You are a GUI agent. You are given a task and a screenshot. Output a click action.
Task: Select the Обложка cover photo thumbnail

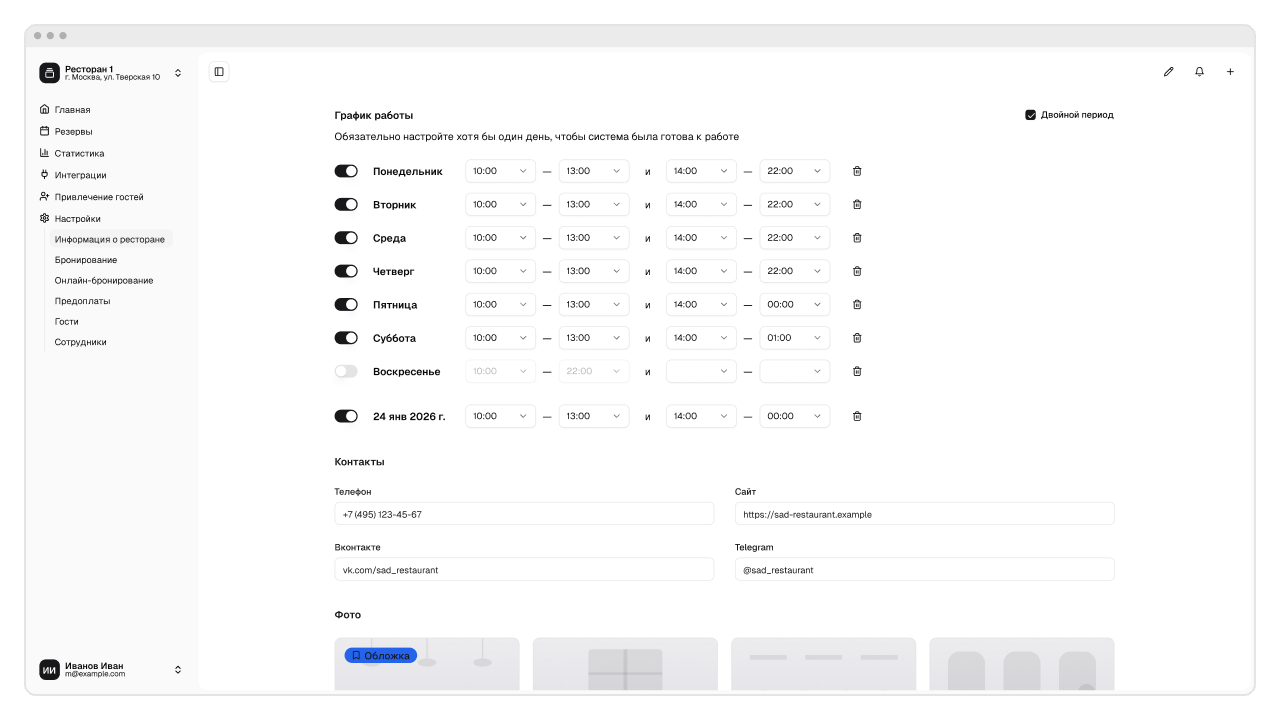coord(427,665)
